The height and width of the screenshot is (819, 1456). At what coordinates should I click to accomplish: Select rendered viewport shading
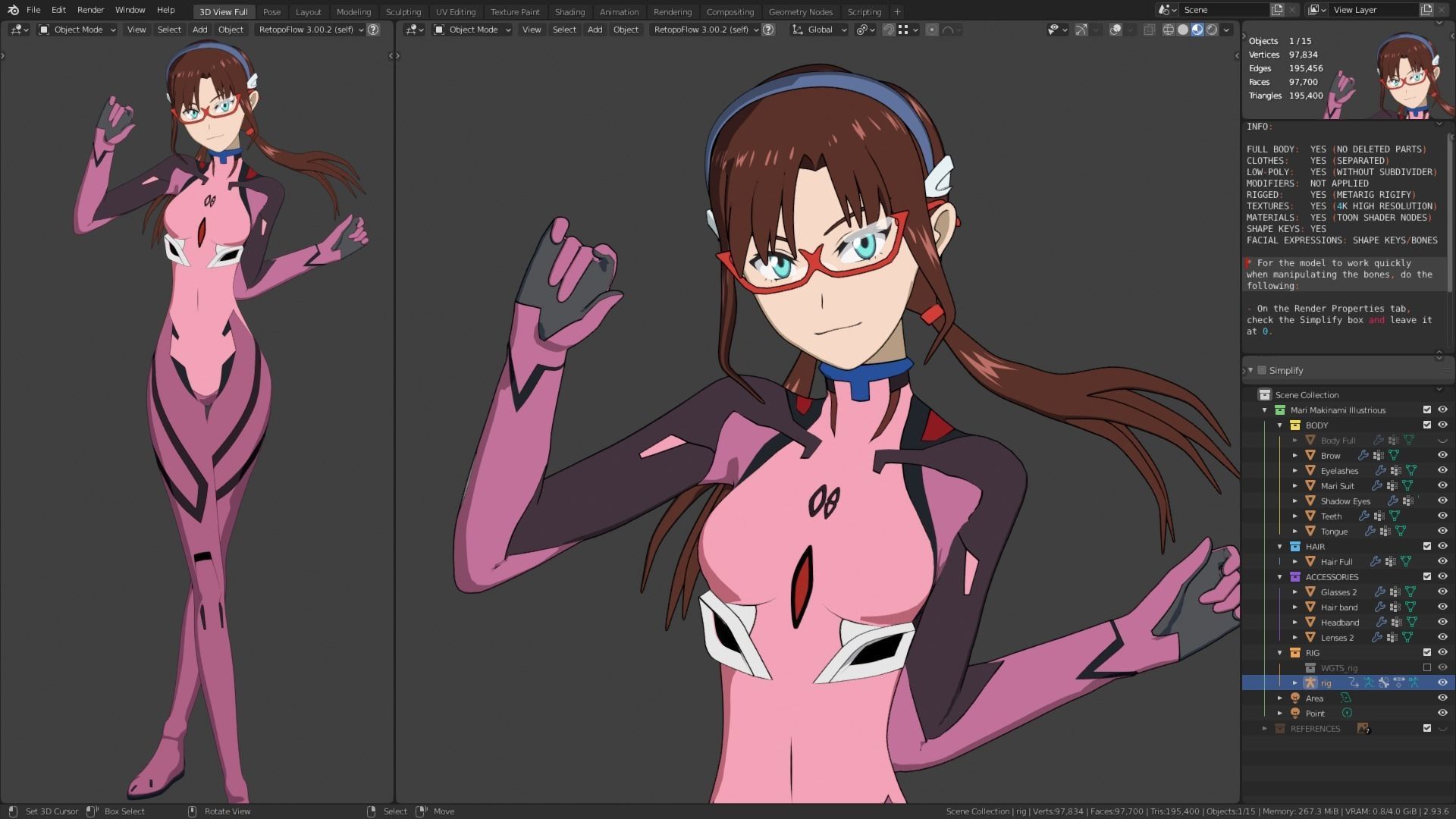pos(1212,30)
